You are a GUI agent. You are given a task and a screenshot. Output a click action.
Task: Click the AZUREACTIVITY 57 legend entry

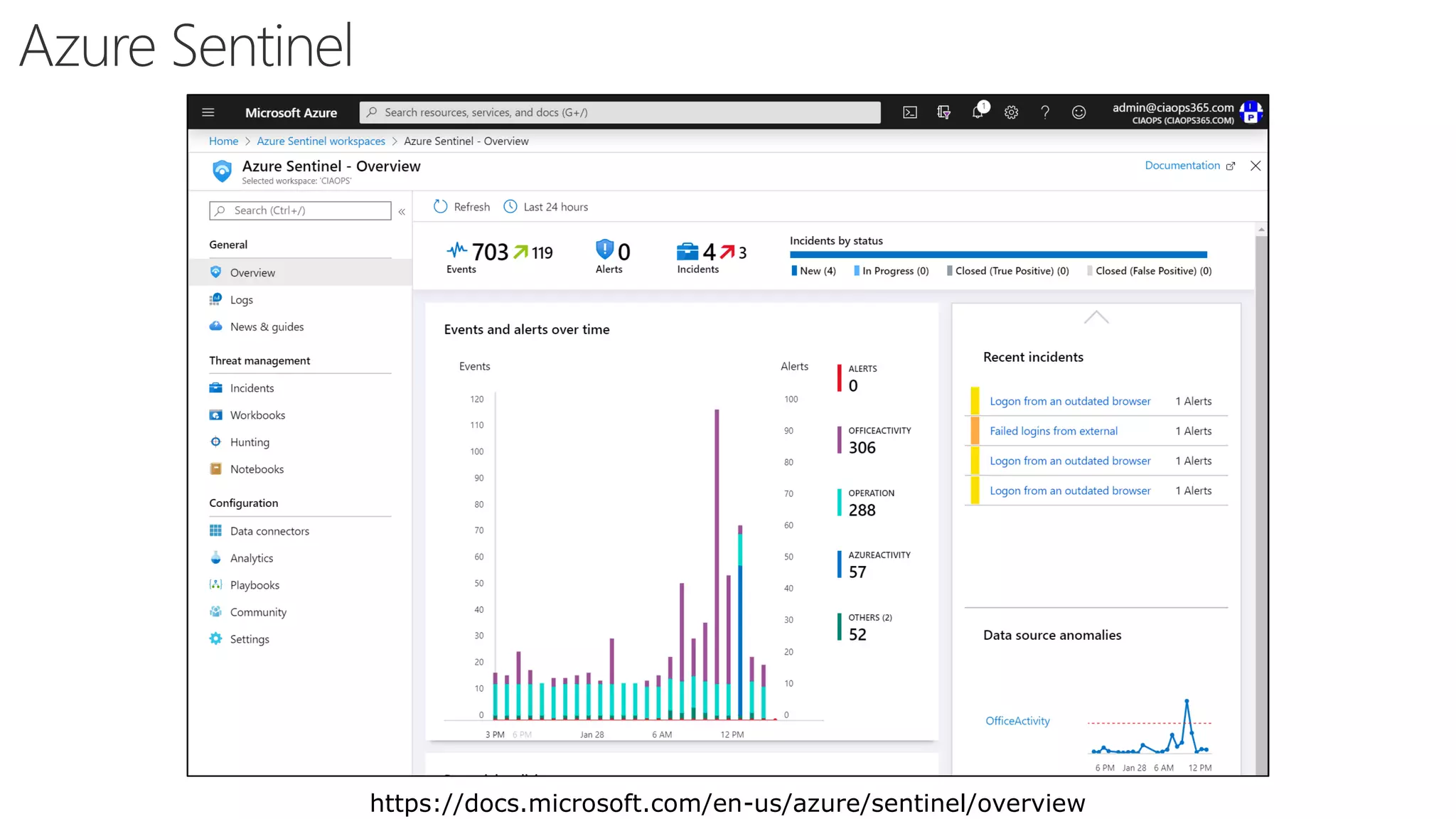click(x=874, y=564)
